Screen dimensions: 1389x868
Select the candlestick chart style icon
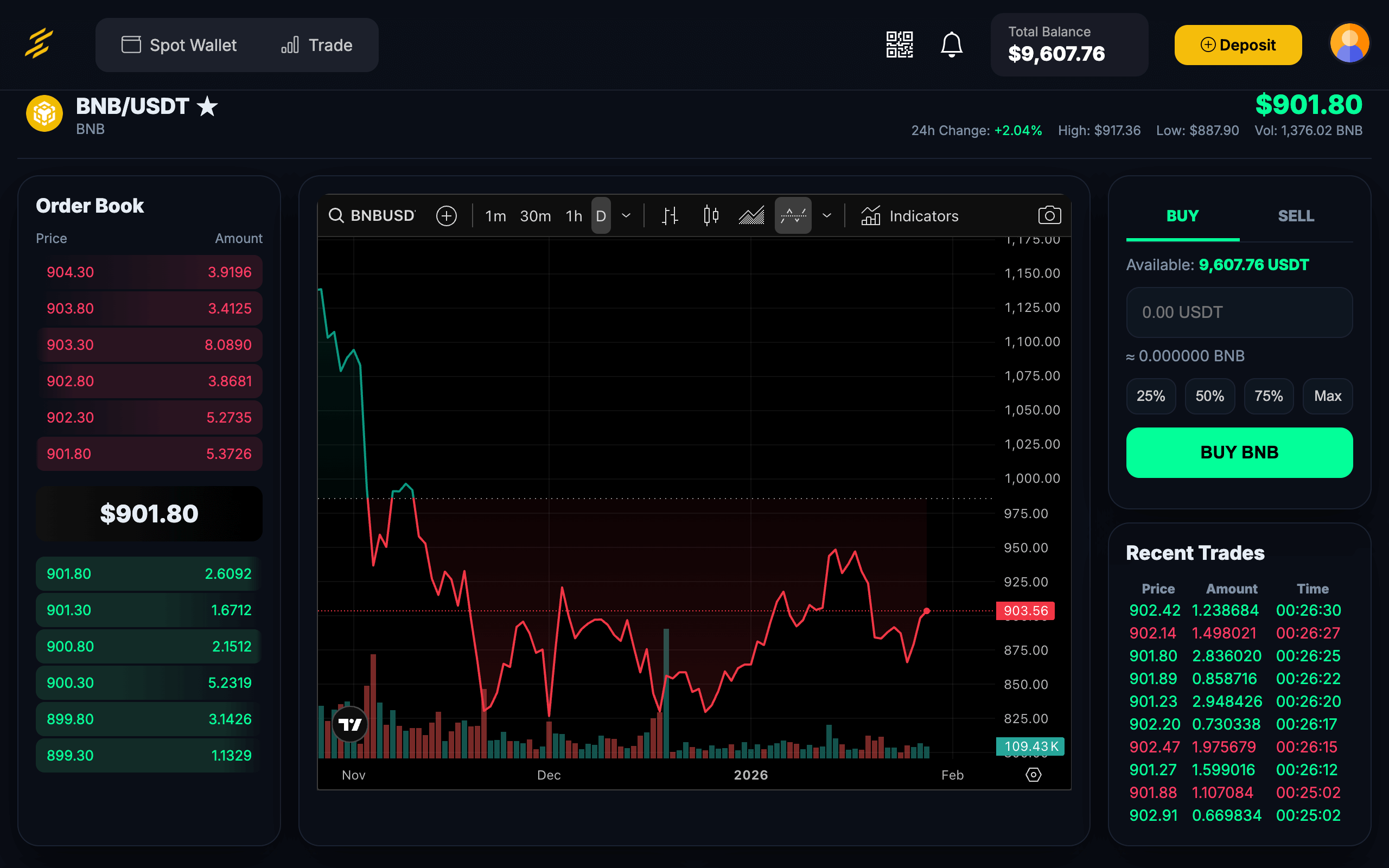click(x=711, y=216)
